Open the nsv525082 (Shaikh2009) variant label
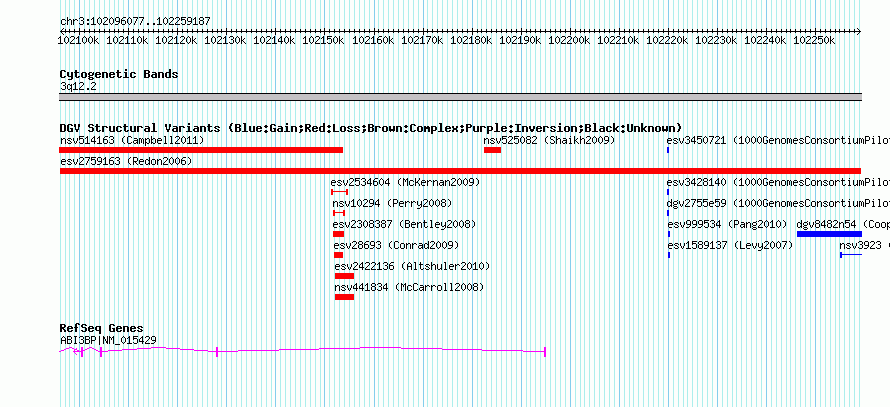Viewport: 890px width, 407px height. (x=549, y=140)
